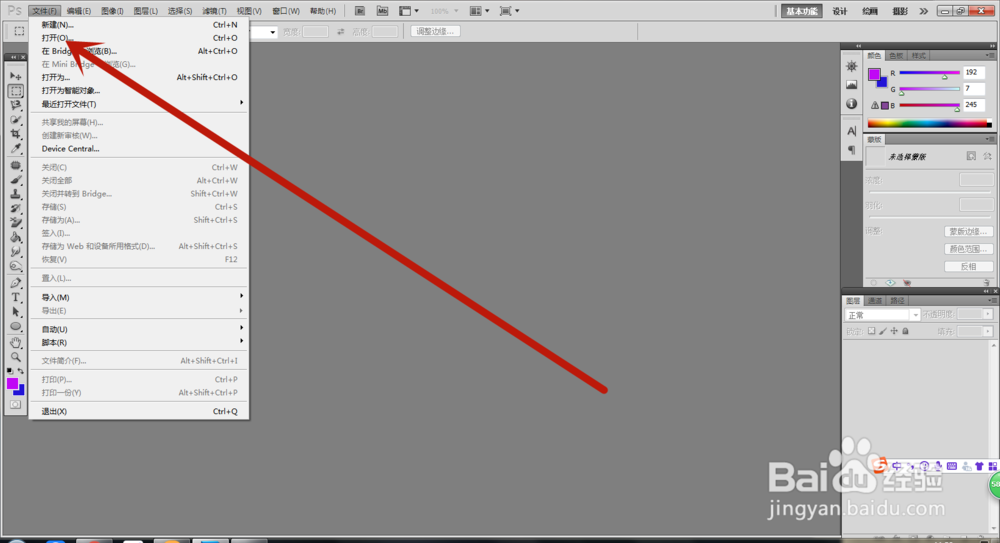Launch Bridge with the Br icon
1000x543 pixels.
point(360,11)
